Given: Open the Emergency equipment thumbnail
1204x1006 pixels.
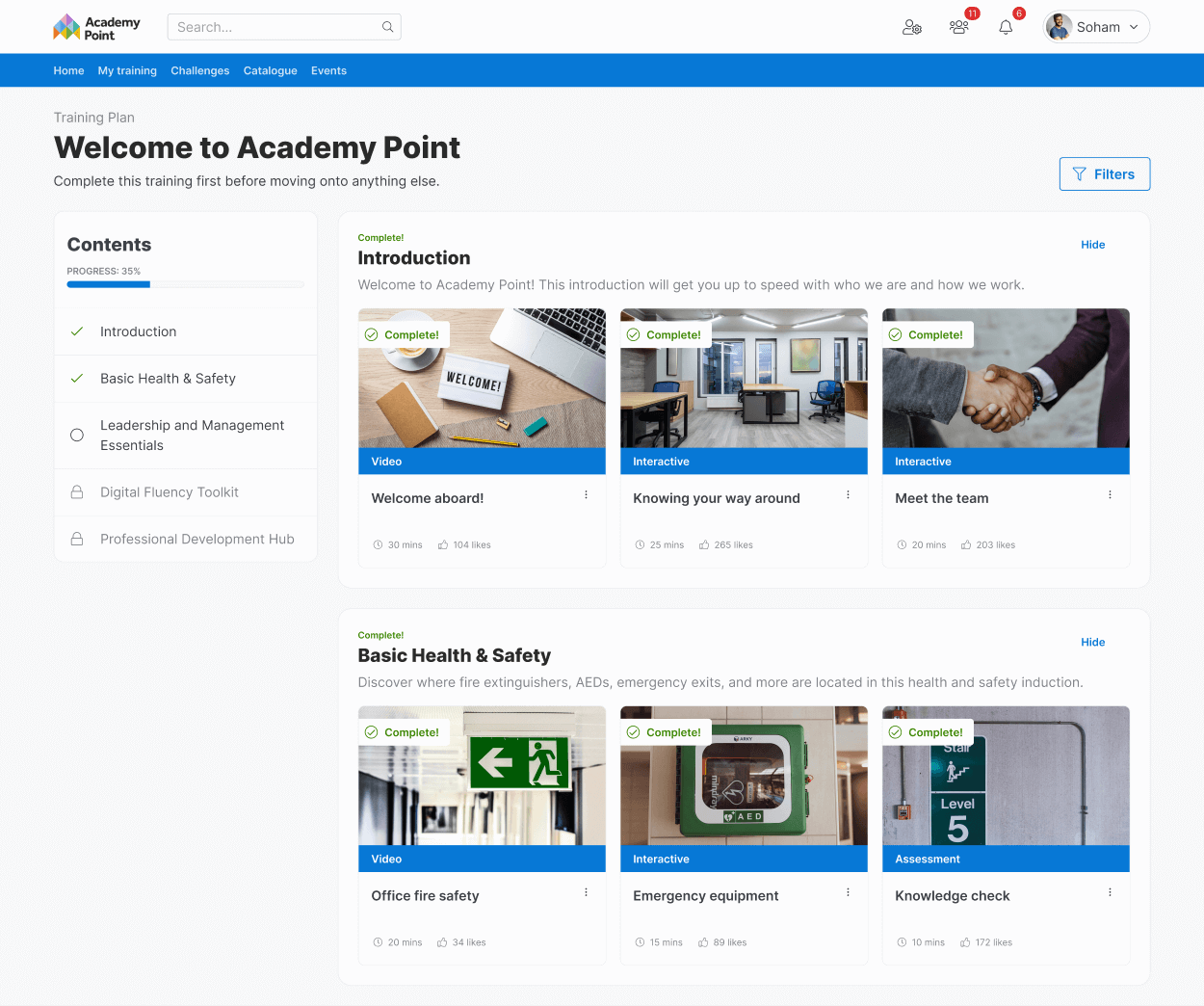Looking at the screenshot, I should pyautogui.click(x=744, y=776).
